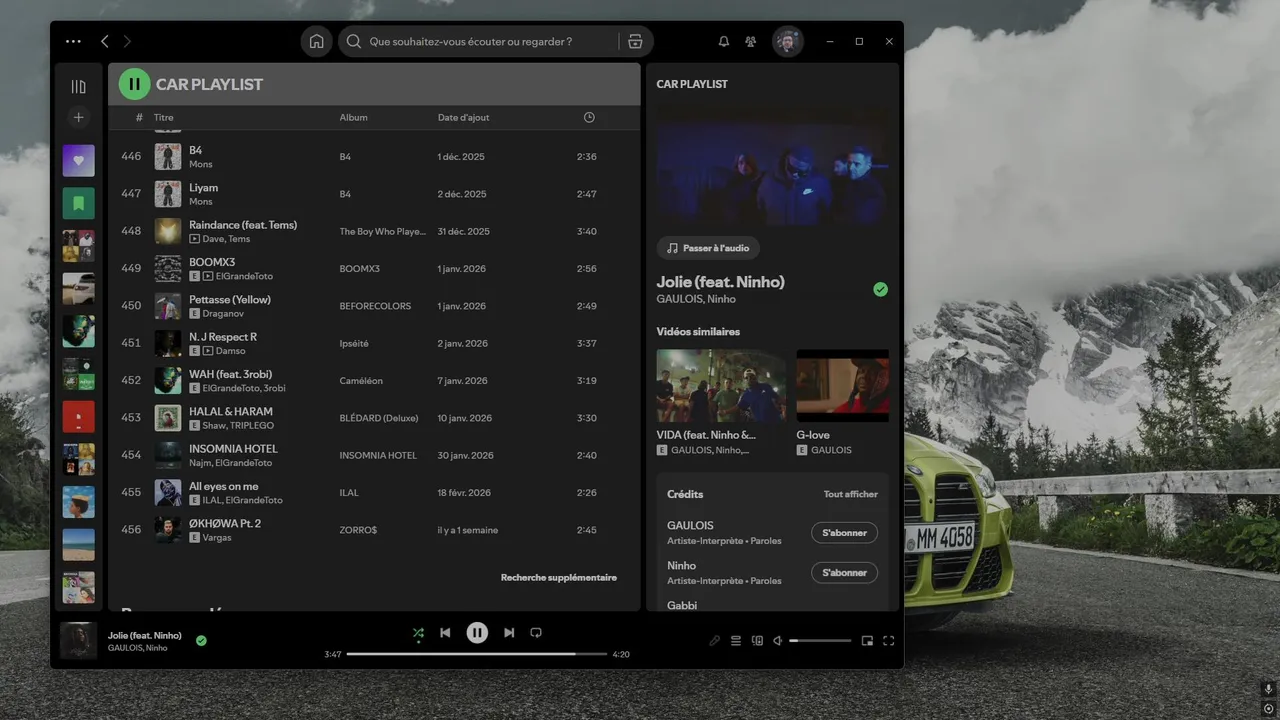The image size is (1280, 720).
Task: Select Pettasse (Yellow) track
Action: click(374, 306)
